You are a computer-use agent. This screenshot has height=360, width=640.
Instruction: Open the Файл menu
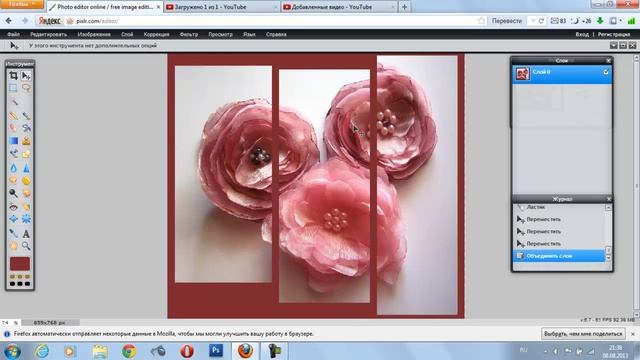click(13, 34)
